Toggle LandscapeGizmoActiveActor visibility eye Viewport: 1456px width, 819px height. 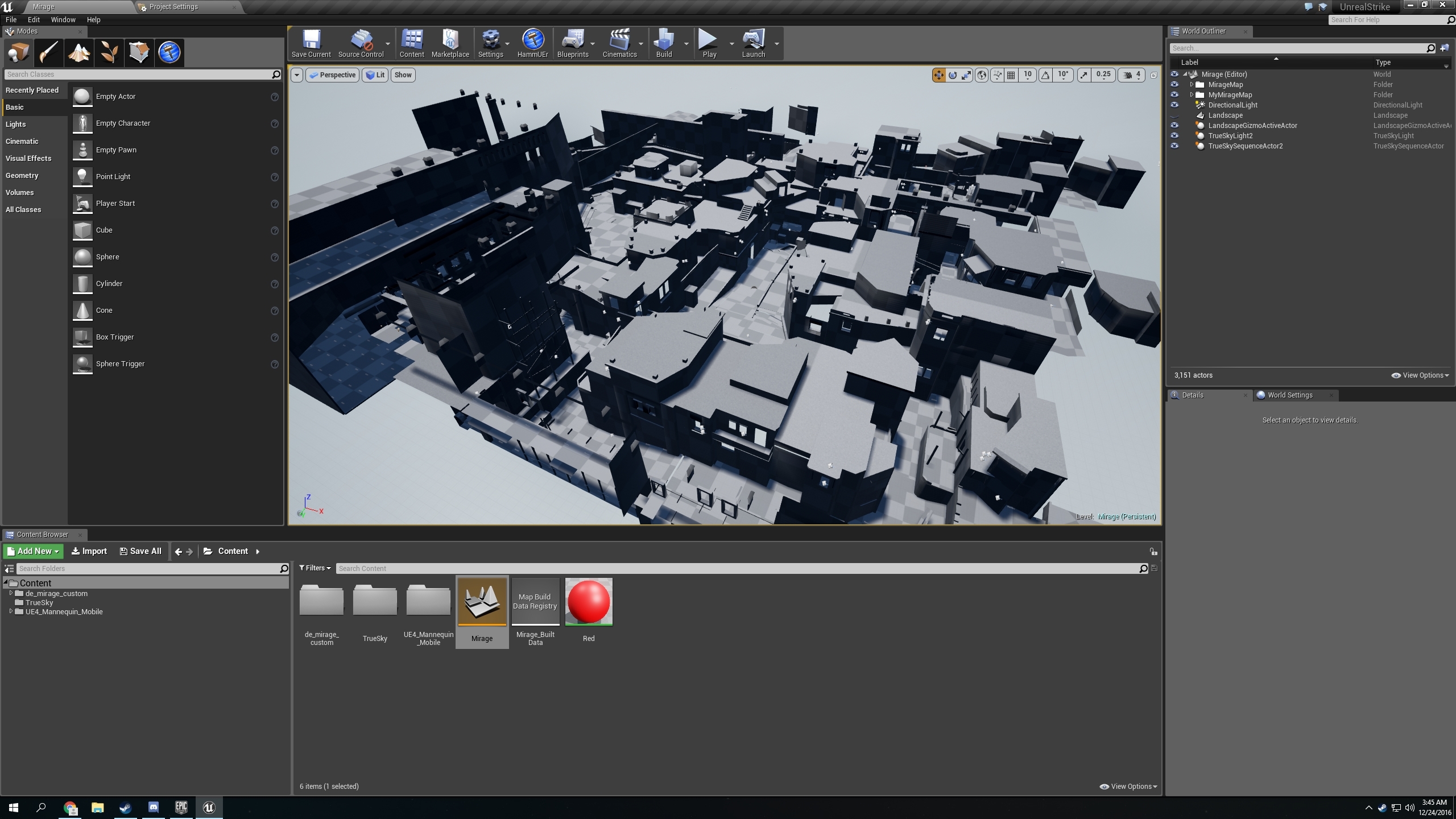[1174, 126]
